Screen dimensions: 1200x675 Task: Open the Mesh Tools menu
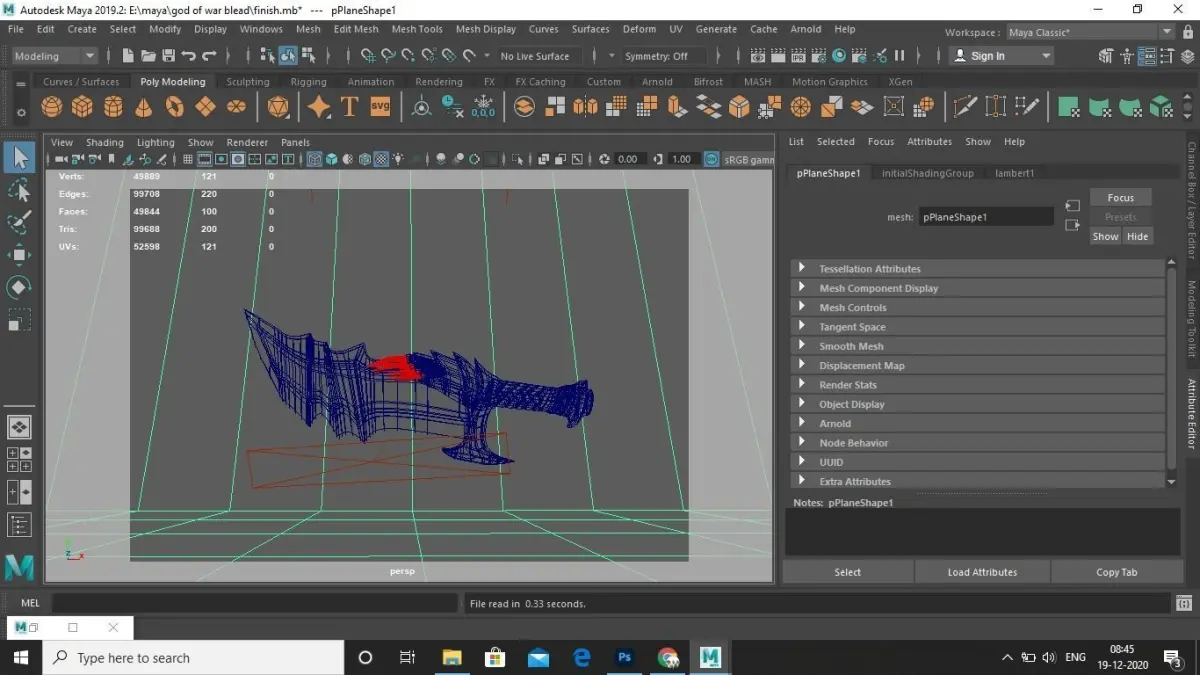tap(417, 29)
